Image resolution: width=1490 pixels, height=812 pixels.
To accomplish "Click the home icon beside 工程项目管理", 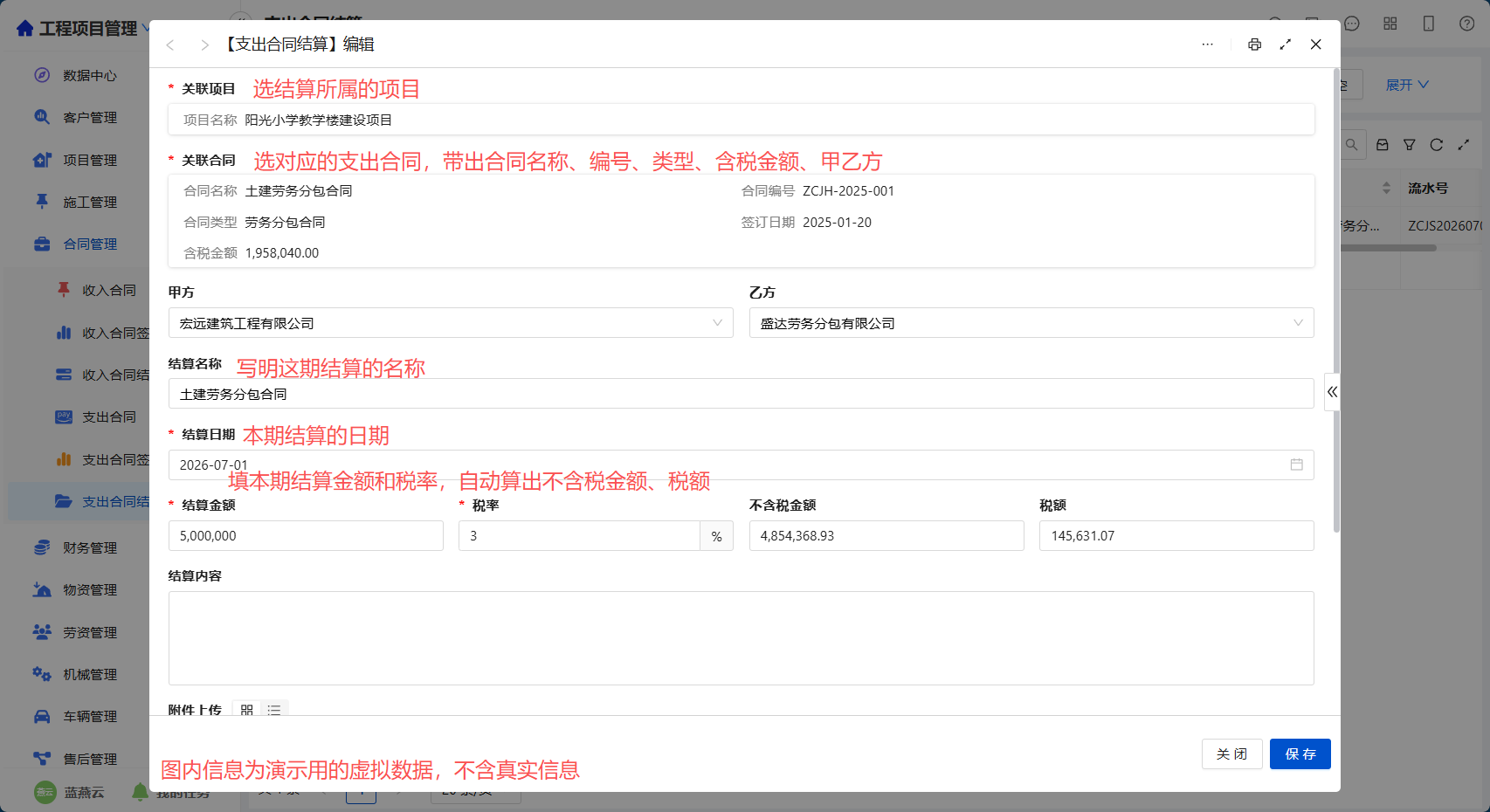I will (25, 29).
